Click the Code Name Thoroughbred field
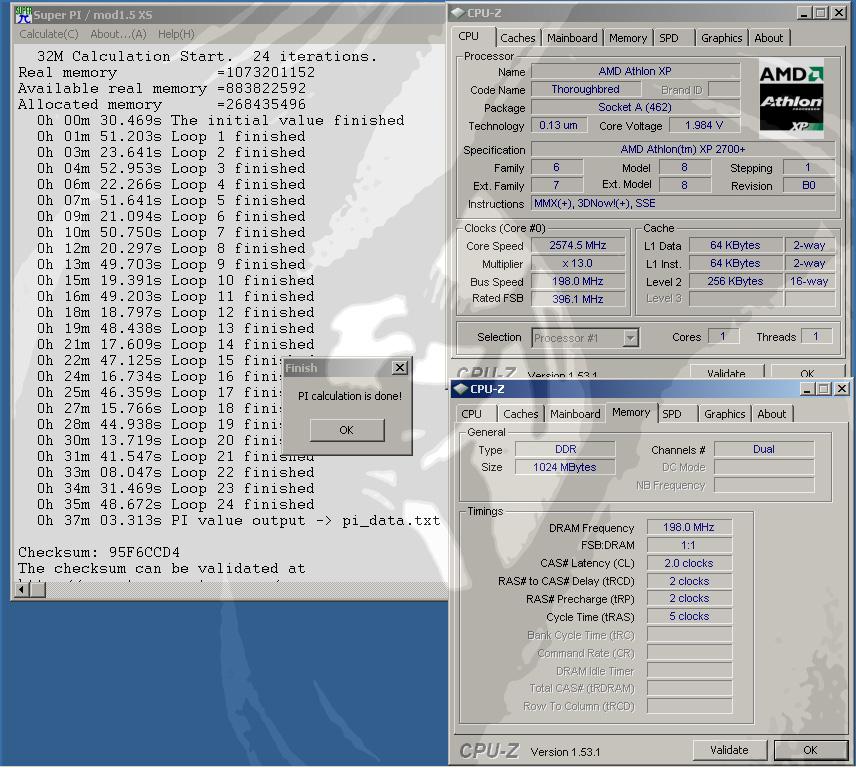Screen dimensions: 856x768 click(586, 90)
